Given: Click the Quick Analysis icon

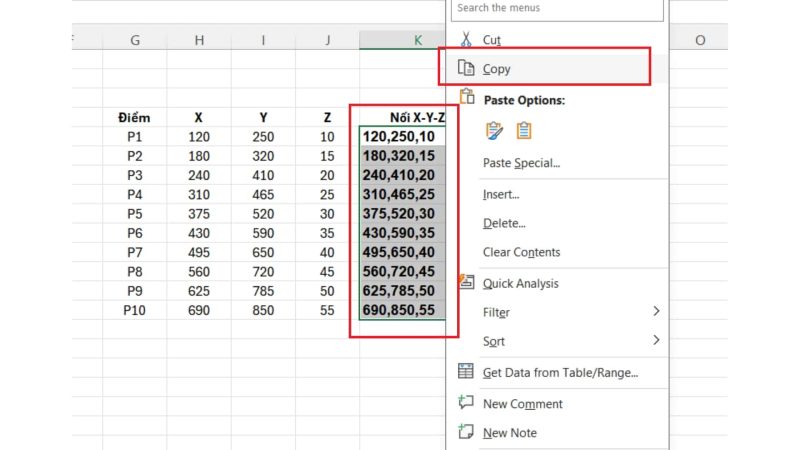Looking at the screenshot, I should [466, 282].
